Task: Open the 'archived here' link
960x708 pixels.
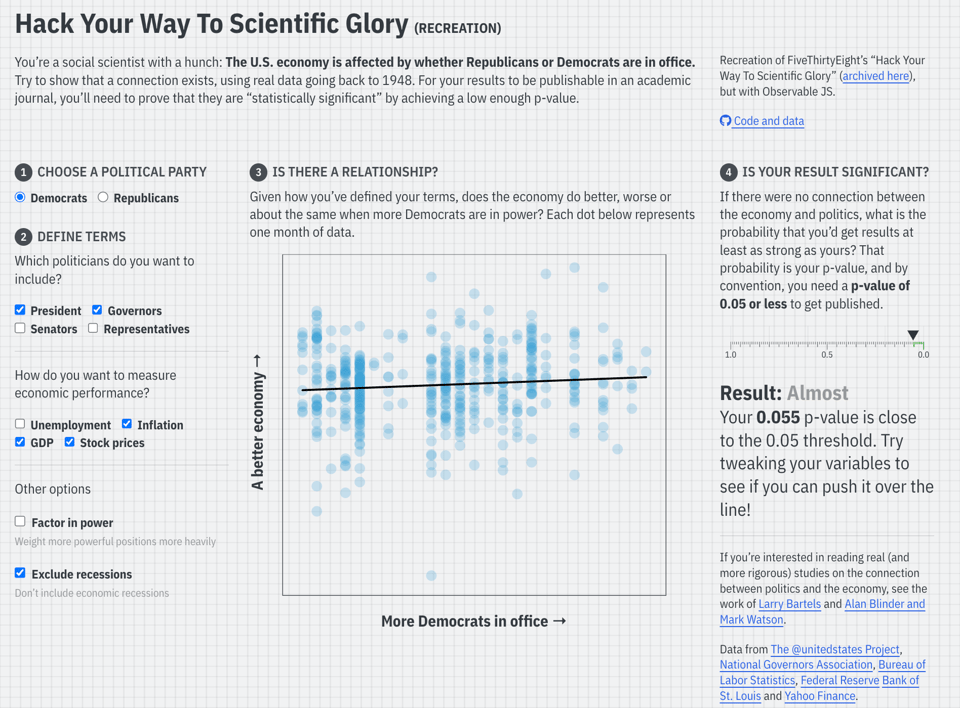Action: click(876, 76)
